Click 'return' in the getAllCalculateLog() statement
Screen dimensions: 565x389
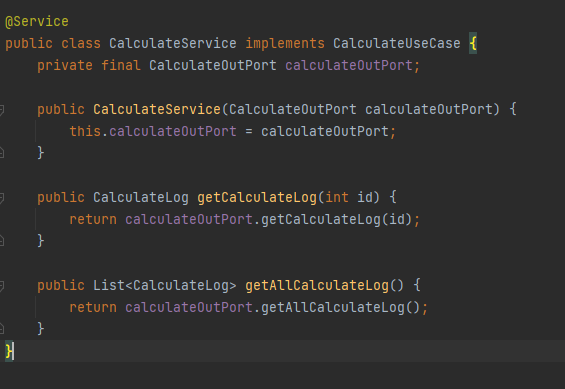pyautogui.click(x=93, y=308)
